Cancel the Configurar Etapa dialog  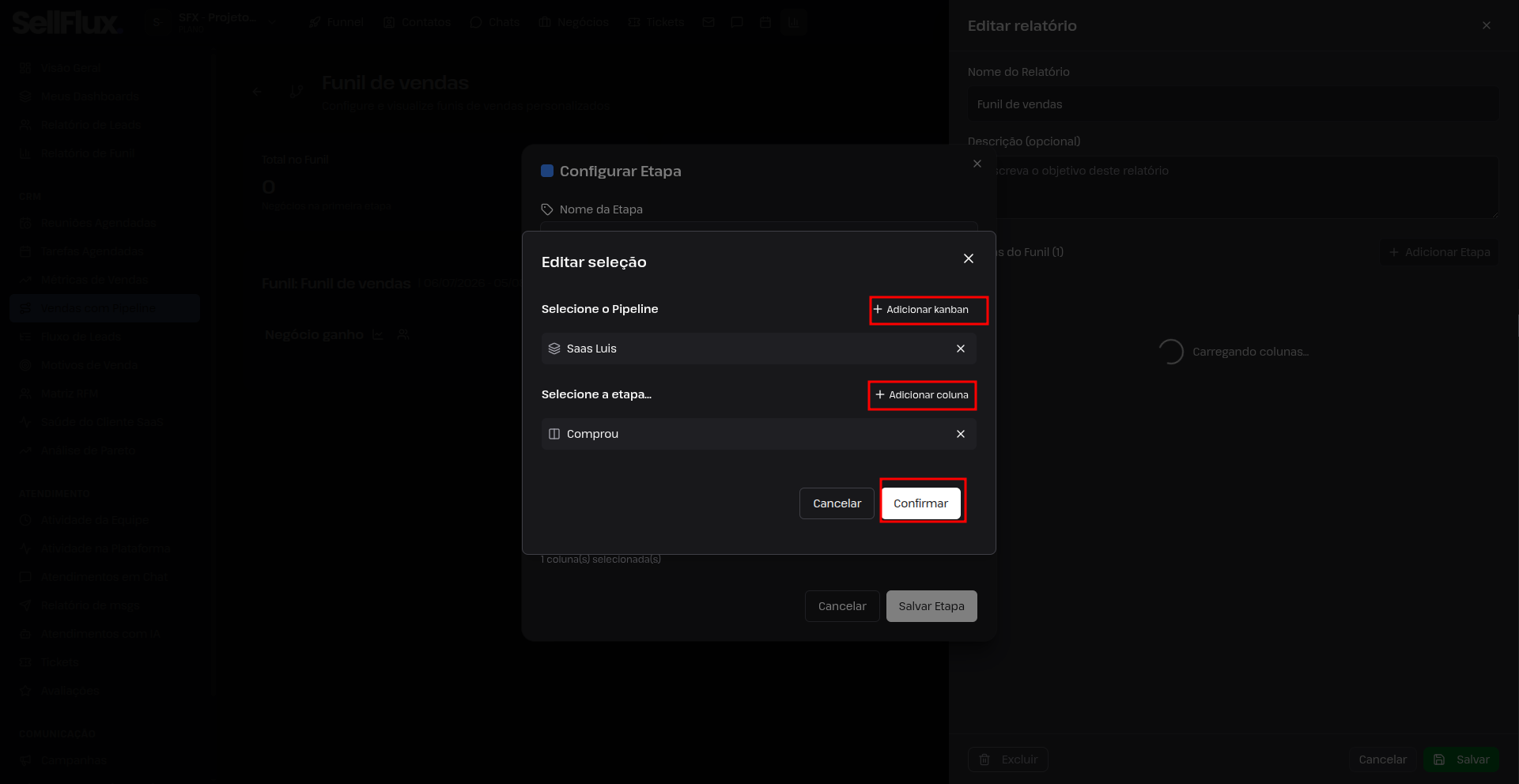[x=842, y=606]
